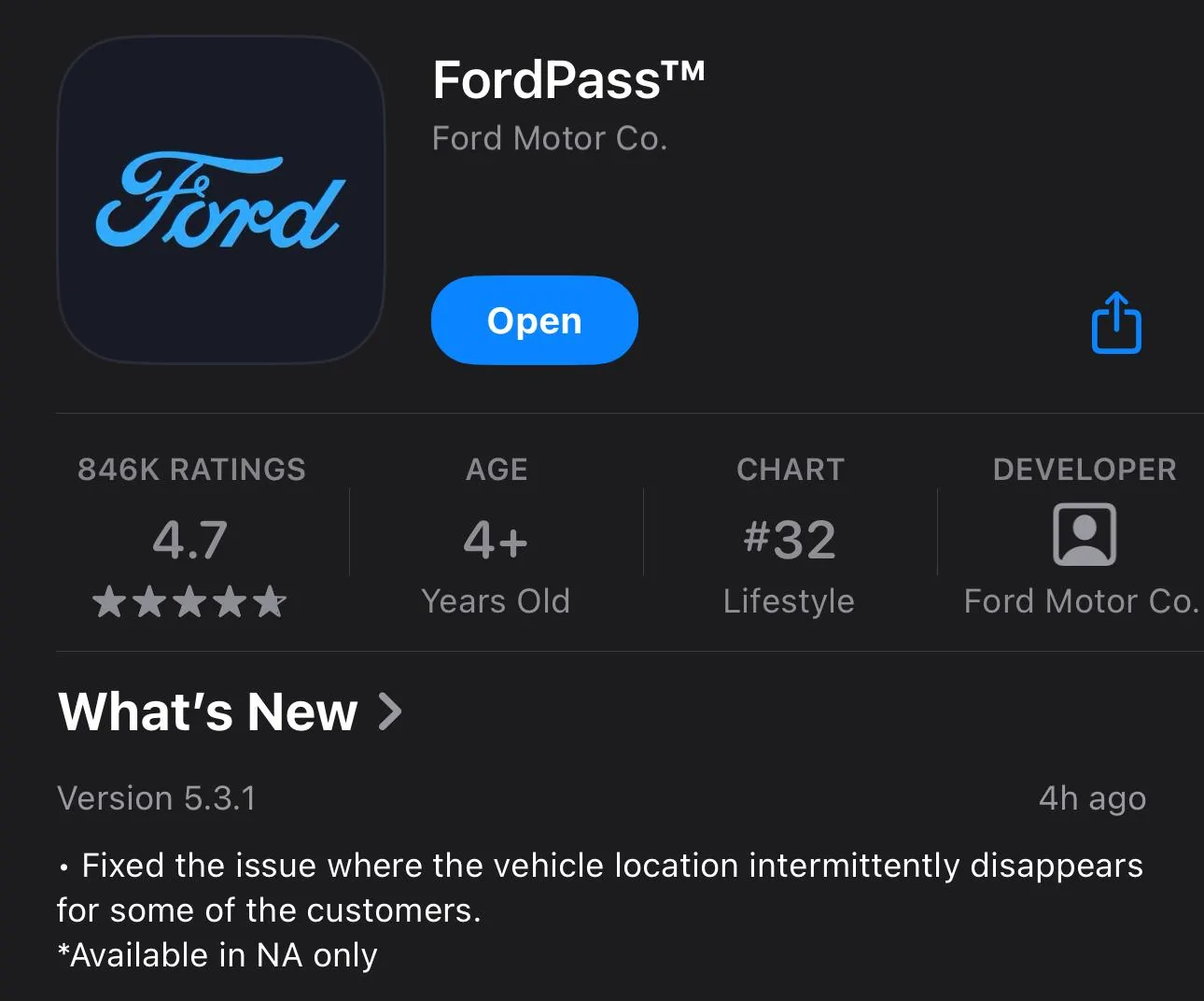
Task: Tap the five-star rating row
Action: click(x=190, y=602)
